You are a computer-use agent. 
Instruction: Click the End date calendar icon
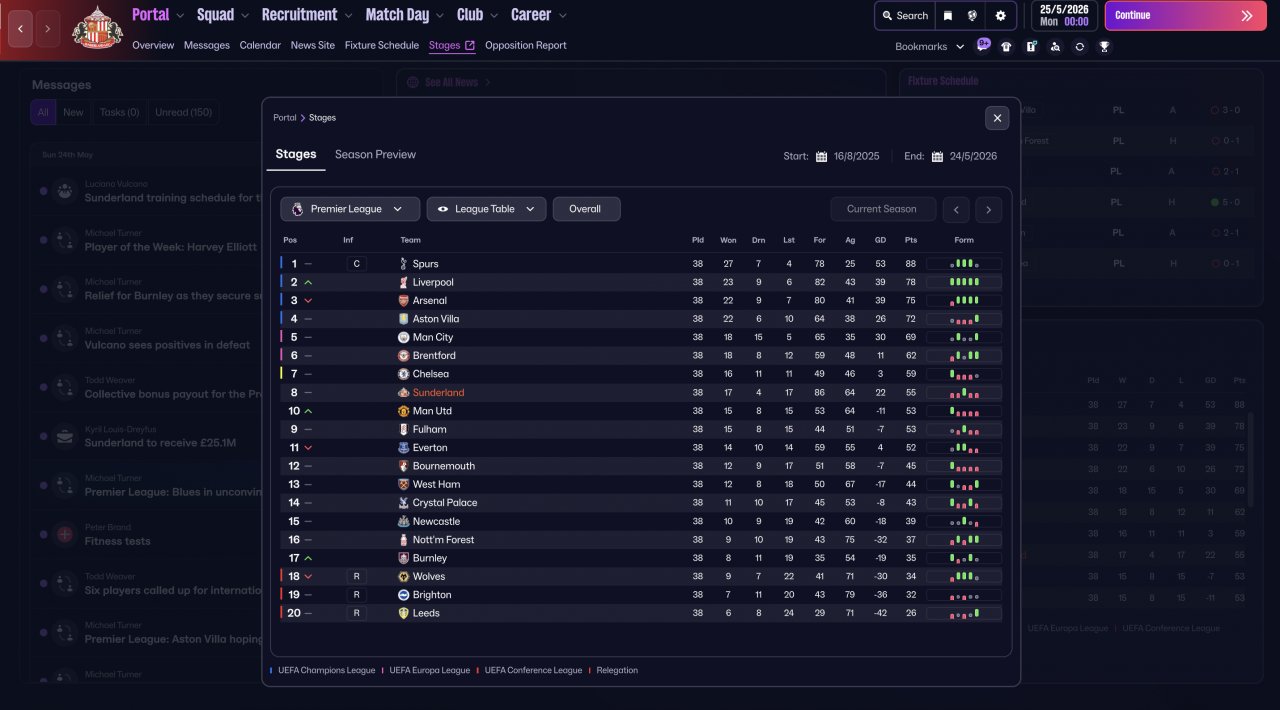coord(937,156)
